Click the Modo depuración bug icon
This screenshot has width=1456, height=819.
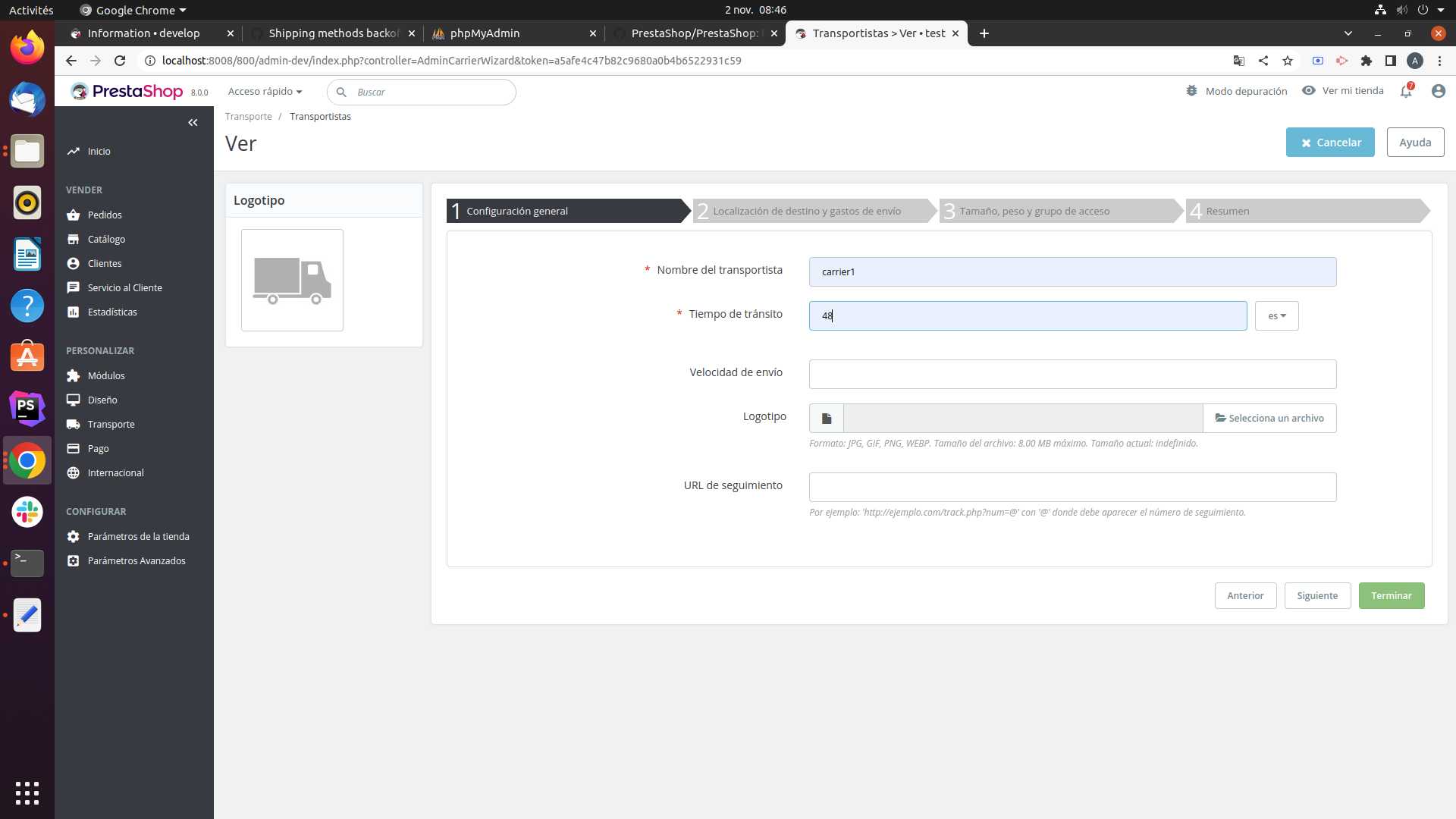tap(1191, 90)
